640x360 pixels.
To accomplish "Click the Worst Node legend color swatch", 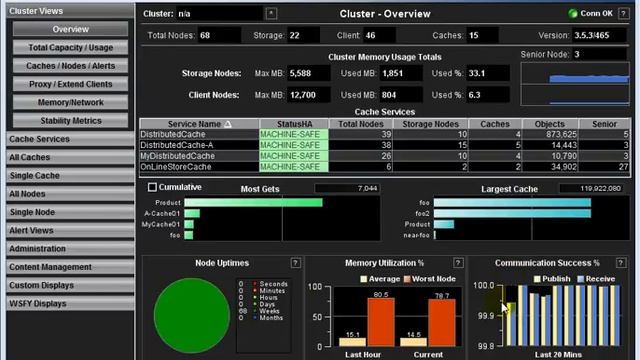I will point(407,279).
